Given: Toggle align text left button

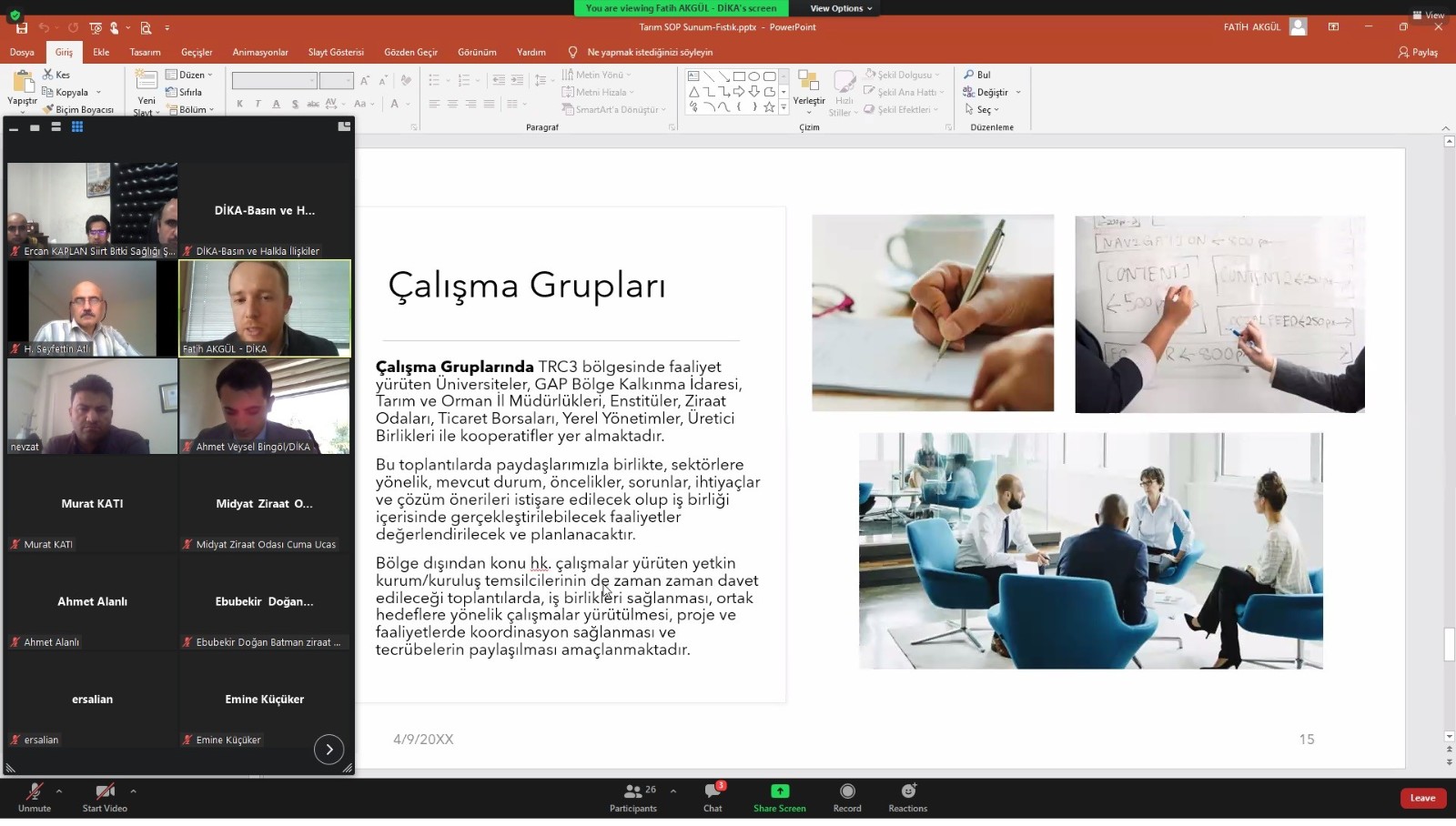Looking at the screenshot, I should tap(434, 104).
